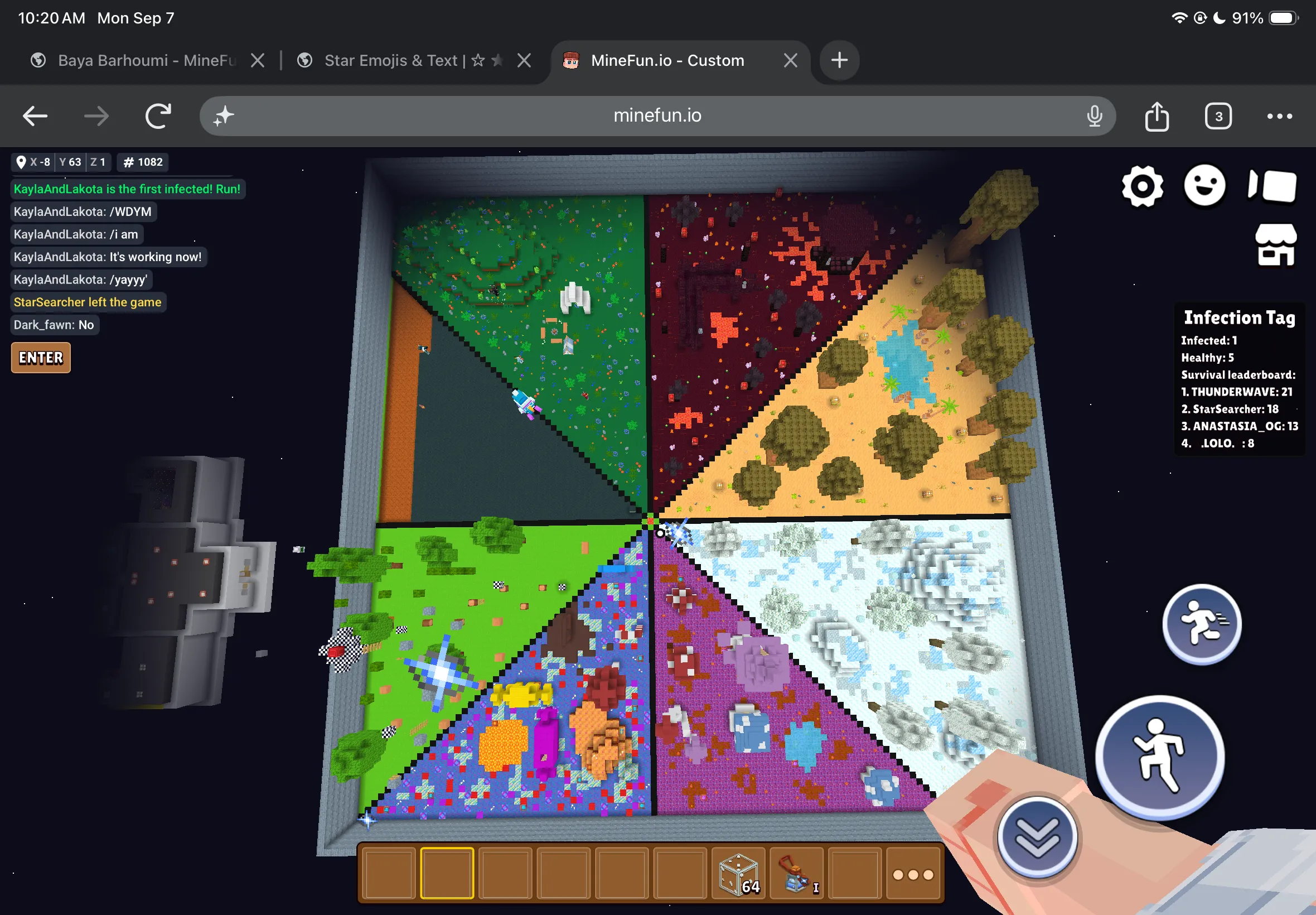The width and height of the screenshot is (1316, 915).
Task: Click the sparkle assistant icon in address bar
Action: (x=224, y=117)
